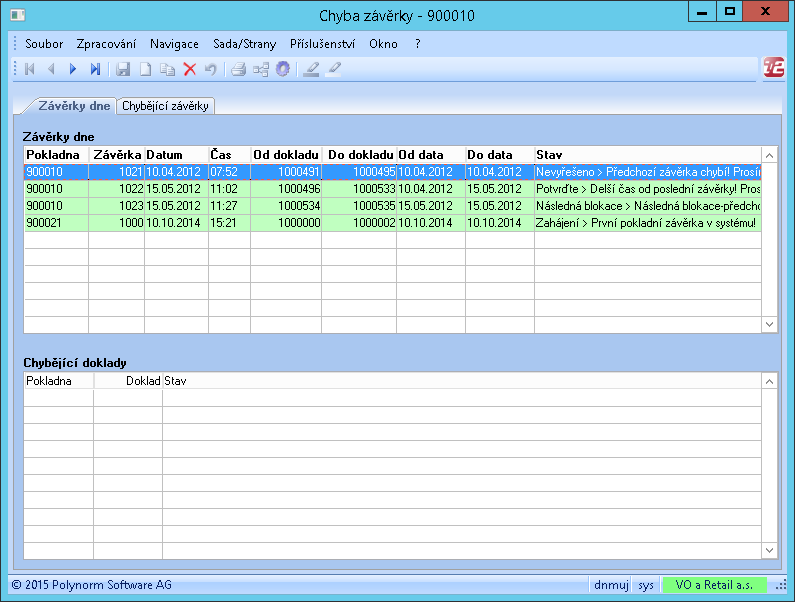Image resolution: width=795 pixels, height=602 pixels.
Task: Undo the last change
Action: (211, 69)
